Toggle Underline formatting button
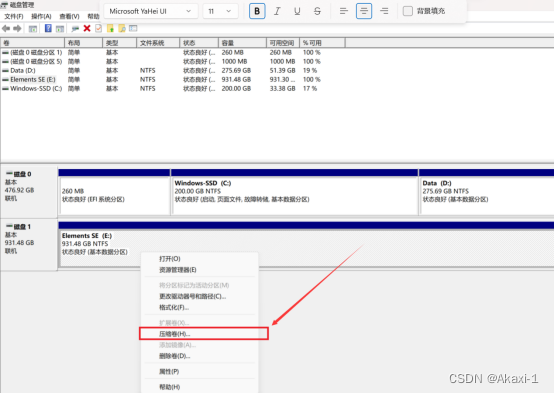The image size is (554, 393). point(297,11)
